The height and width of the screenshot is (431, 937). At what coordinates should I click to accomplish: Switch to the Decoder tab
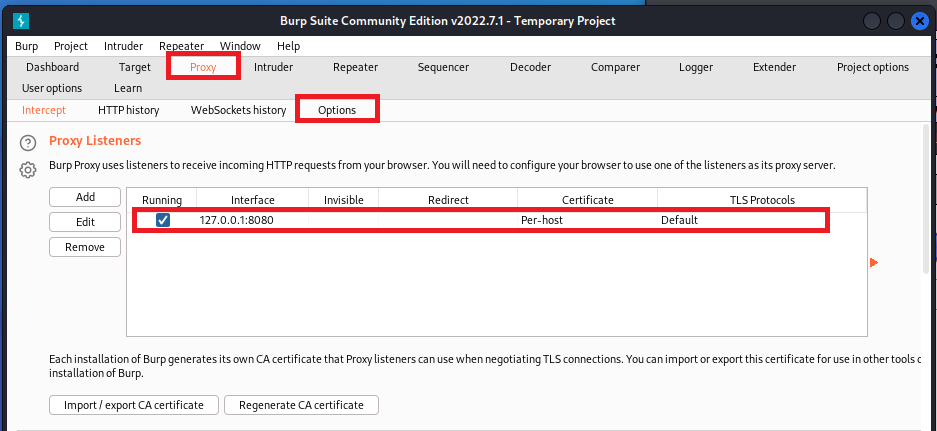pyautogui.click(x=530, y=67)
